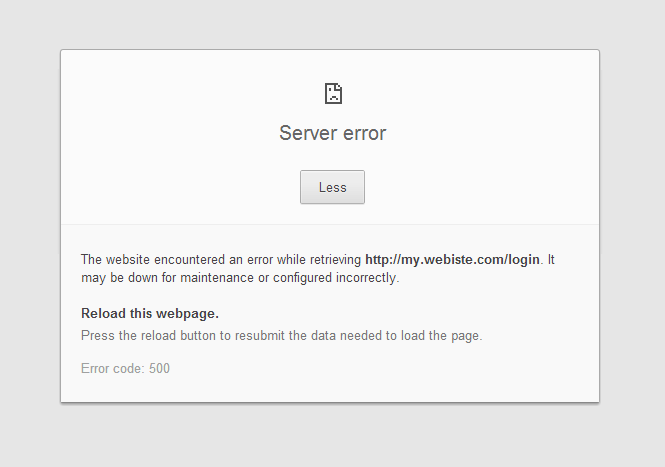Click the http://my.webiste.com/login URL text

tap(452, 260)
